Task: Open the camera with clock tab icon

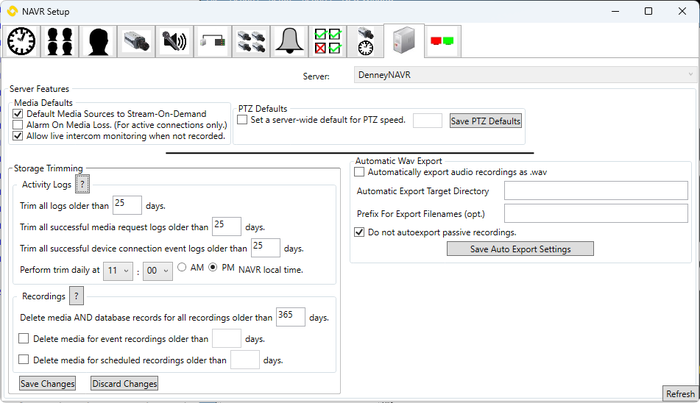Action: [x=364, y=41]
